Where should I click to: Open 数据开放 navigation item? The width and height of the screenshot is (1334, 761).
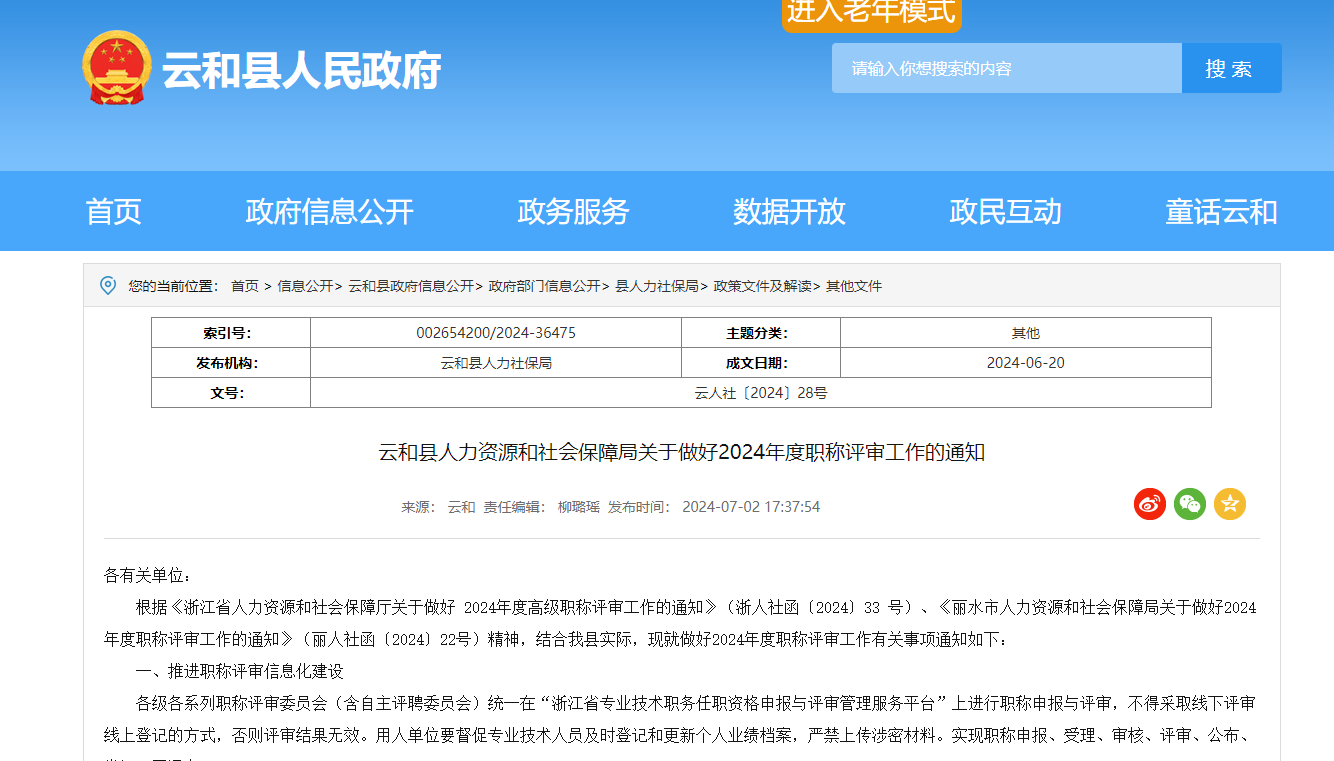click(x=789, y=212)
